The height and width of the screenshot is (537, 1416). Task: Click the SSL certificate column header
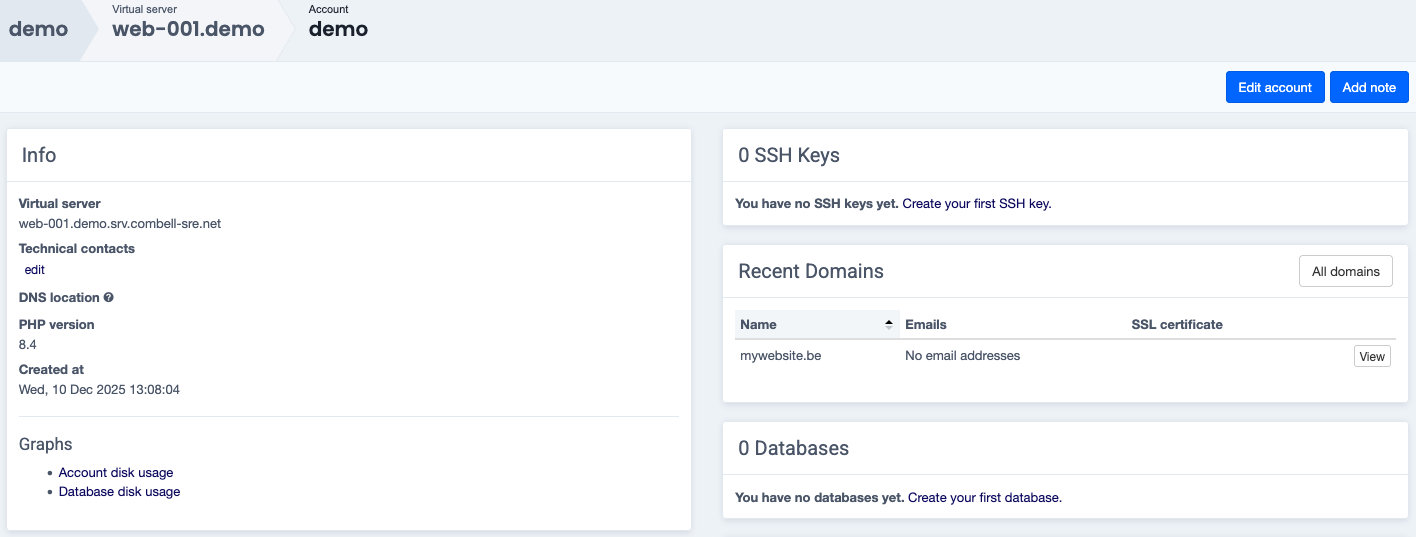(1176, 325)
